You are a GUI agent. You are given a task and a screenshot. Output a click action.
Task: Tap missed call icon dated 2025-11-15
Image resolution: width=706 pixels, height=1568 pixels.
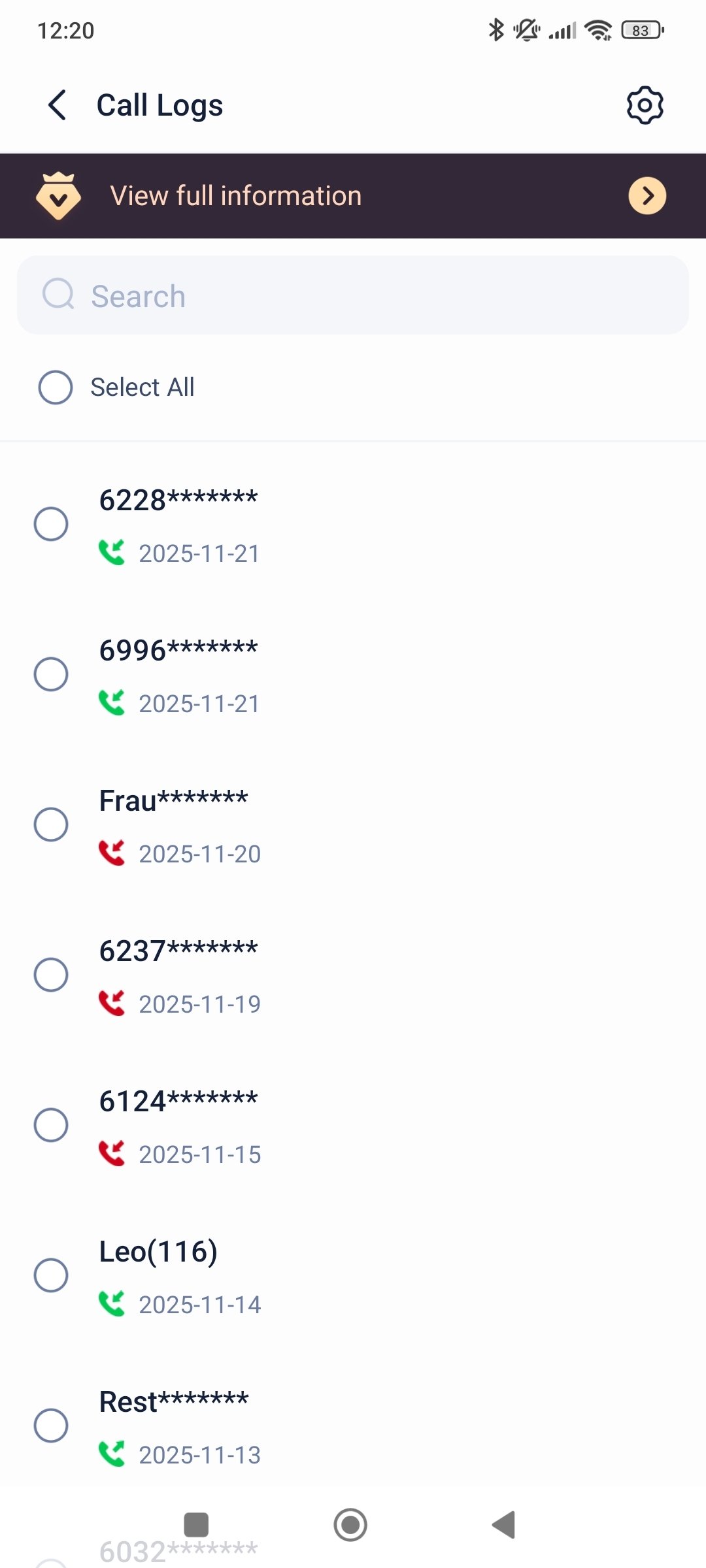[112, 1154]
